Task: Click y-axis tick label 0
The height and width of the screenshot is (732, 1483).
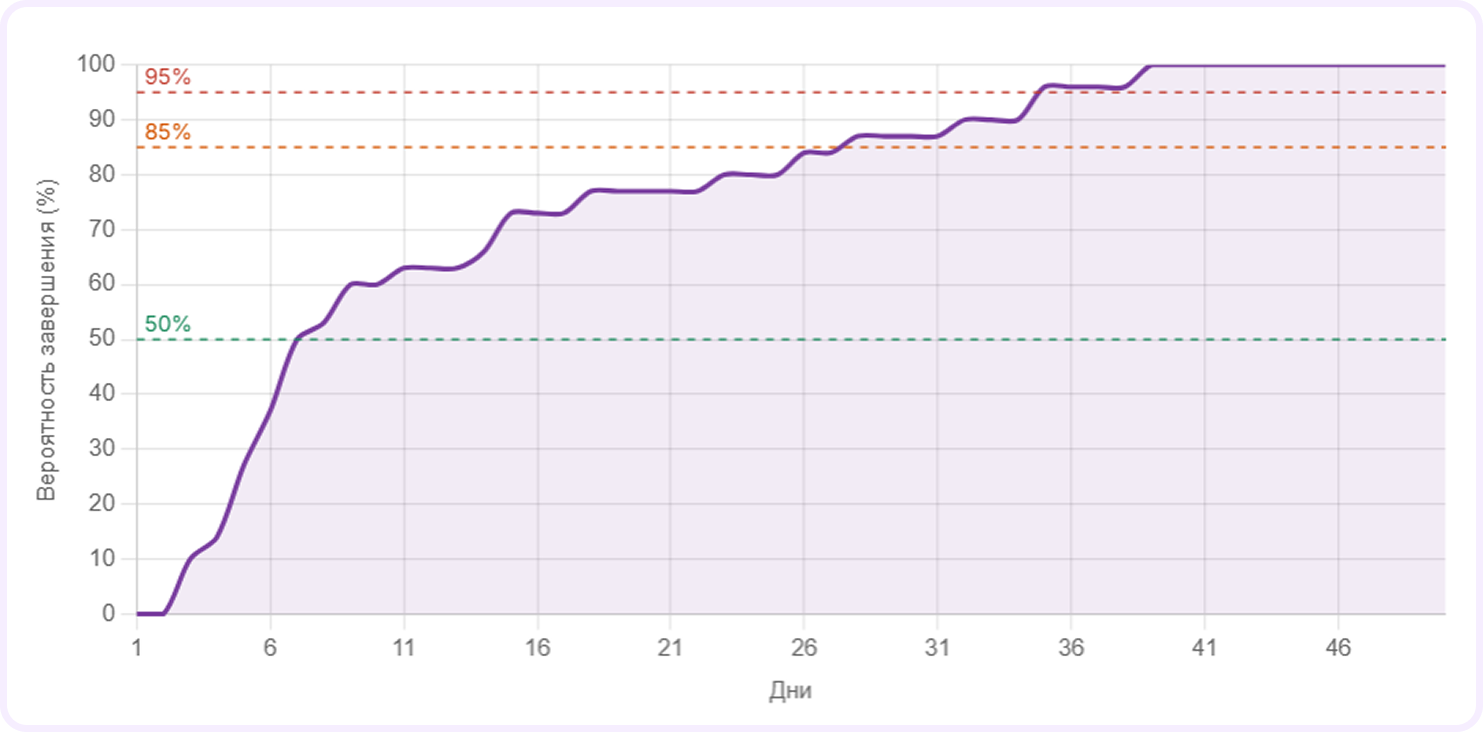Action: (x=109, y=614)
